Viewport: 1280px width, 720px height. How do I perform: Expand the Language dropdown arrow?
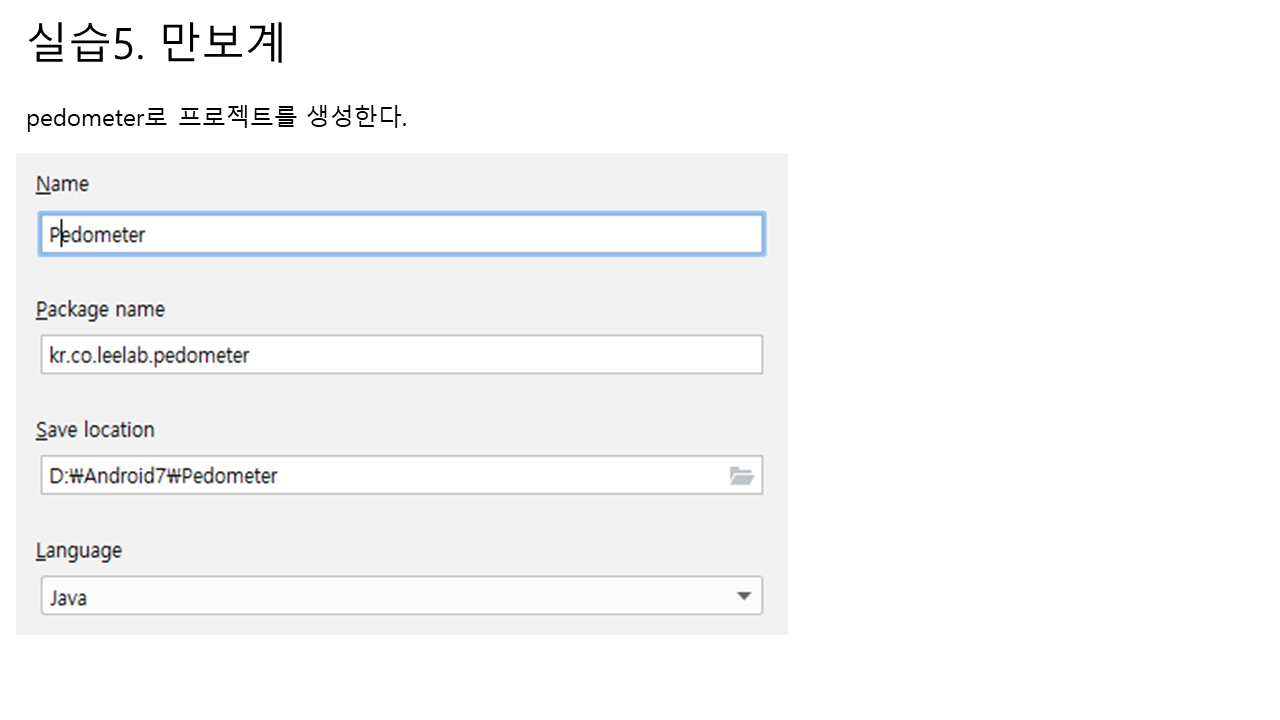(743, 596)
